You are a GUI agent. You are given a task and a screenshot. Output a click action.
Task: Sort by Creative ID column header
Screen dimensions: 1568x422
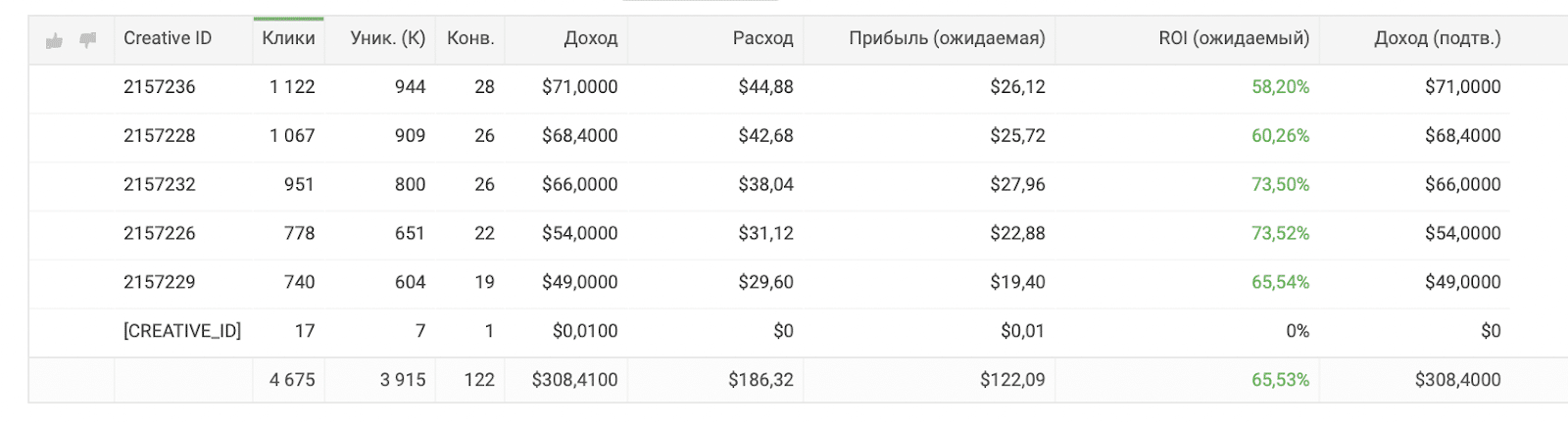tap(168, 38)
